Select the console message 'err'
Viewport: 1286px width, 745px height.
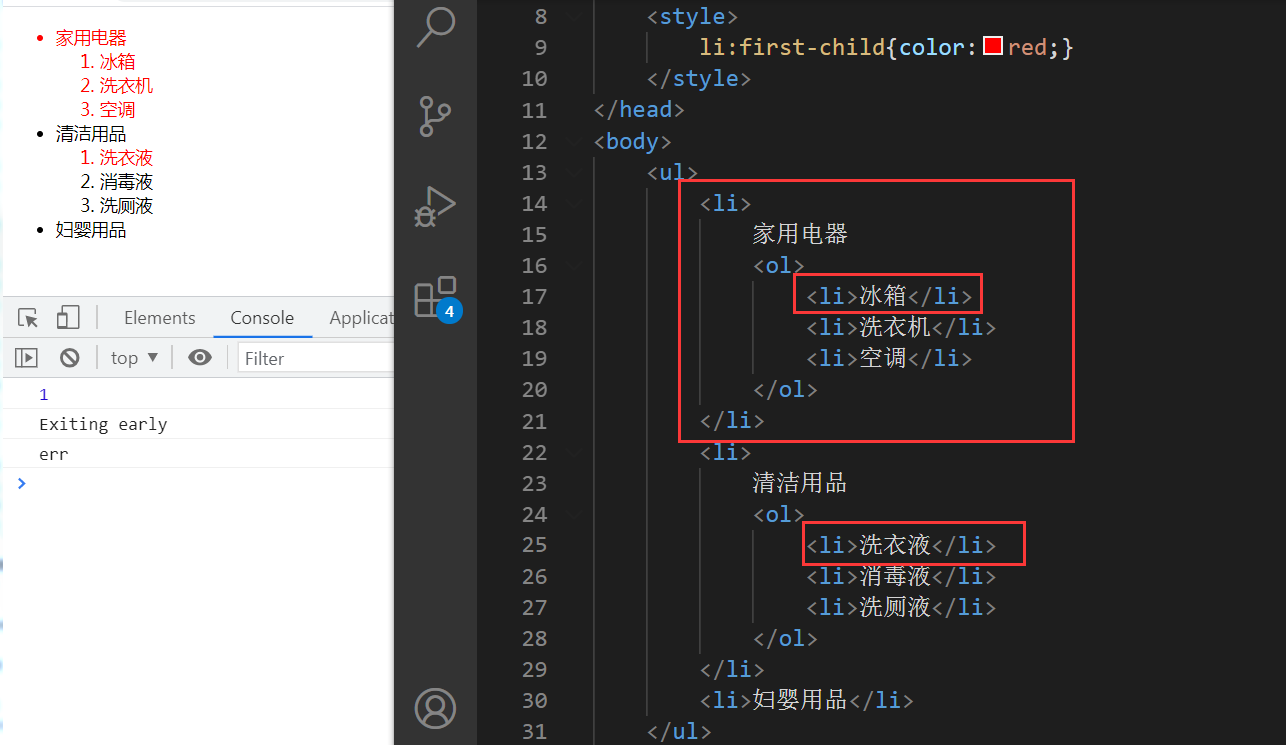coord(53,454)
